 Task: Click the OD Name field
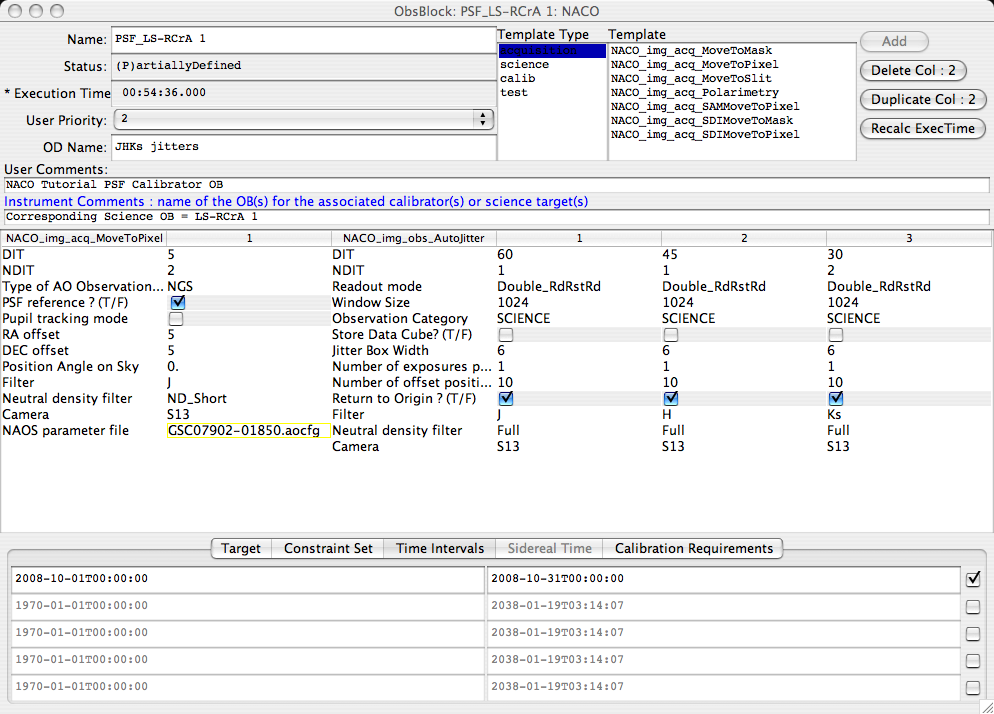304,147
